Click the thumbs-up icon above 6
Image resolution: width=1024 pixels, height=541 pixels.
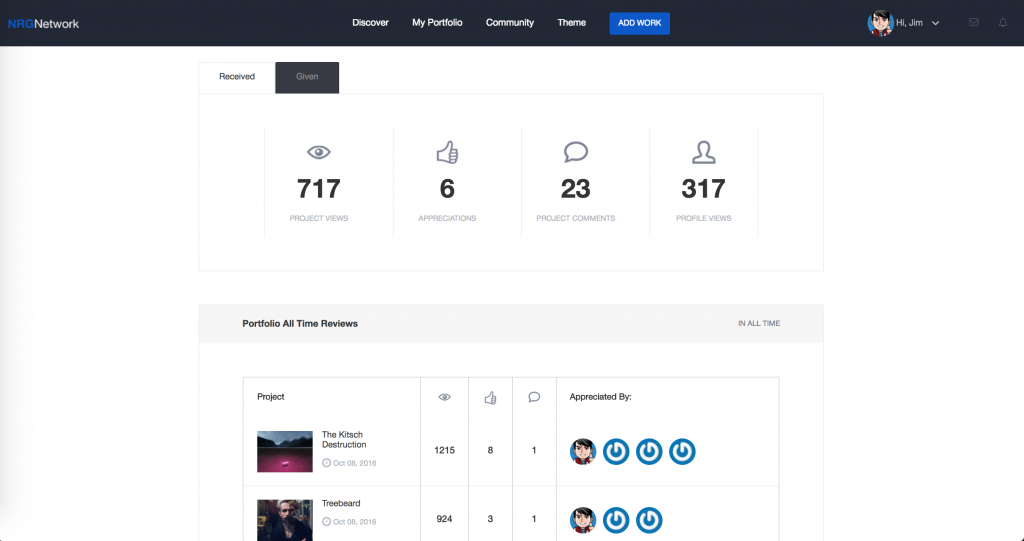(x=447, y=152)
